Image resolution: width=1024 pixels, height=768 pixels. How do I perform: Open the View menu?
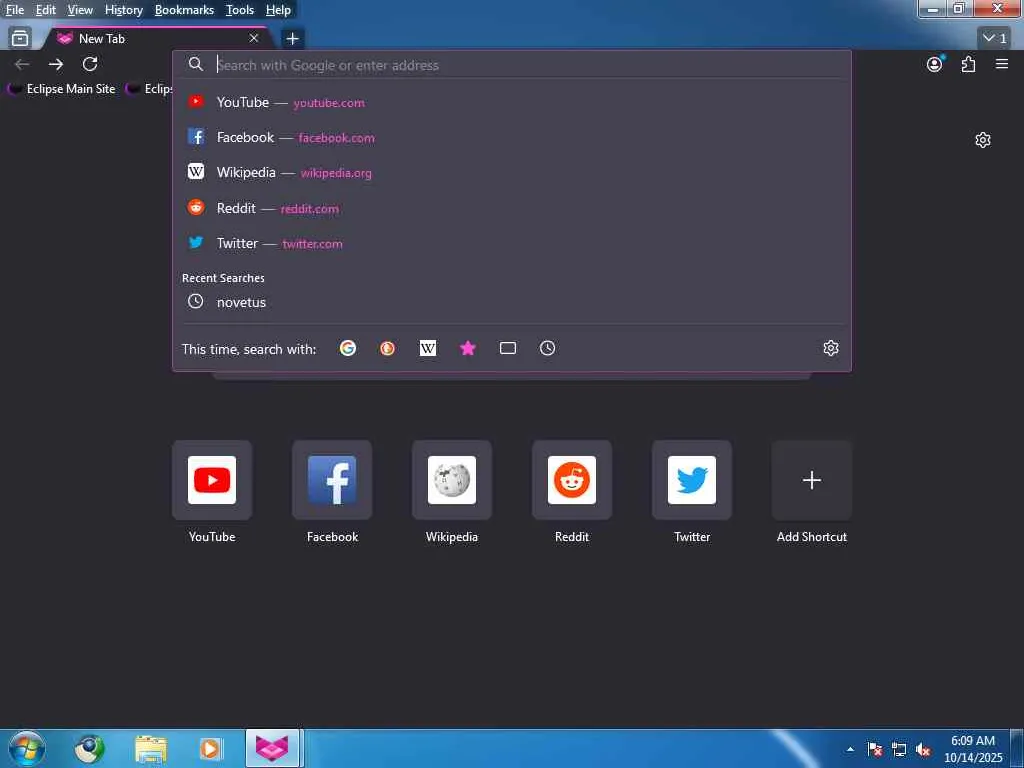click(80, 10)
